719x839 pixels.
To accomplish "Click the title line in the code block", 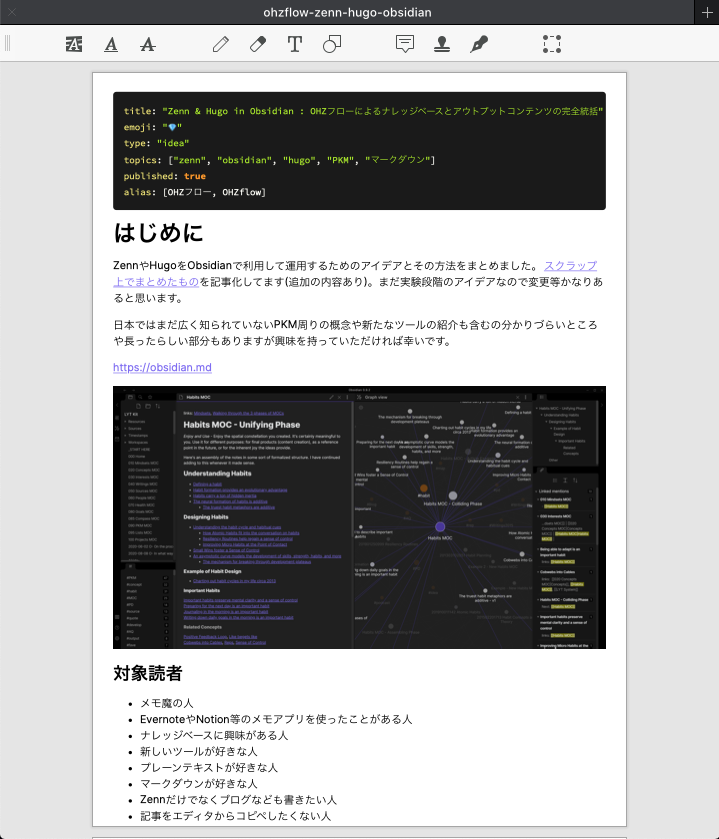I will [363, 111].
